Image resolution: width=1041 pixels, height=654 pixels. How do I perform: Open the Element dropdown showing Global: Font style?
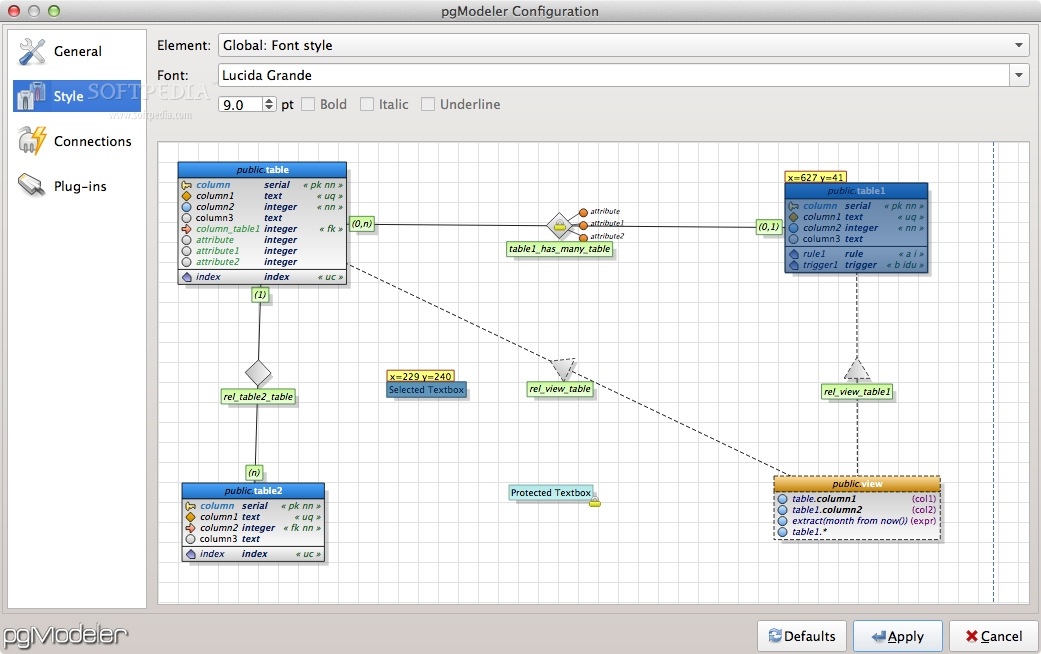click(x=1017, y=45)
